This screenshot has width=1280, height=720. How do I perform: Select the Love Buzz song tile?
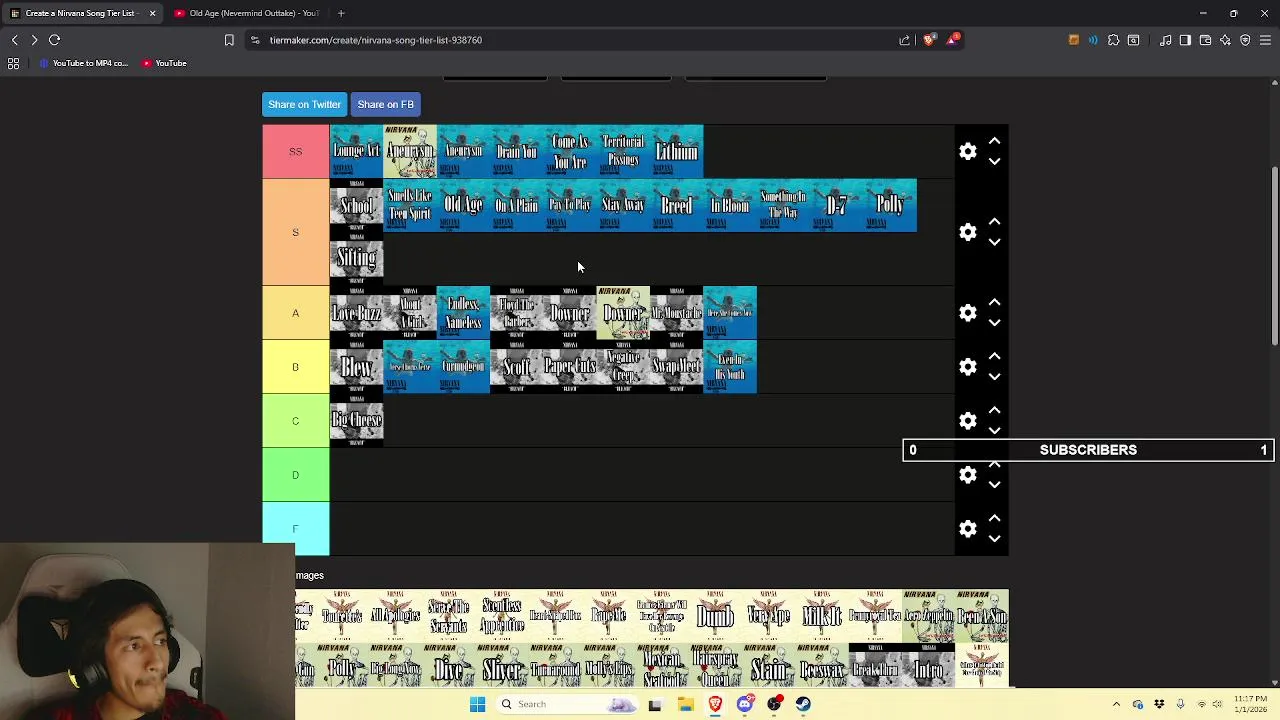point(357,313)
